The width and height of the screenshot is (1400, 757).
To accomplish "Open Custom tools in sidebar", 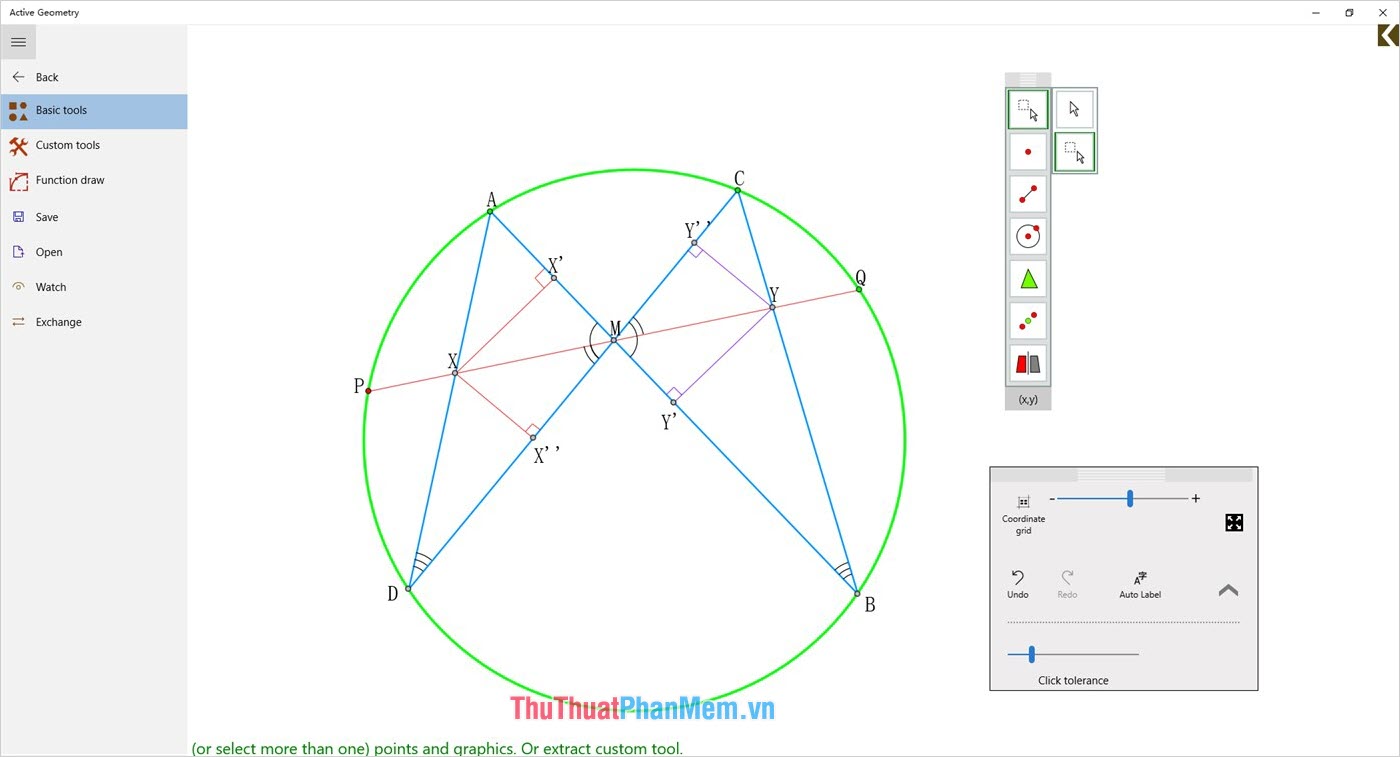I will (67, 145).
